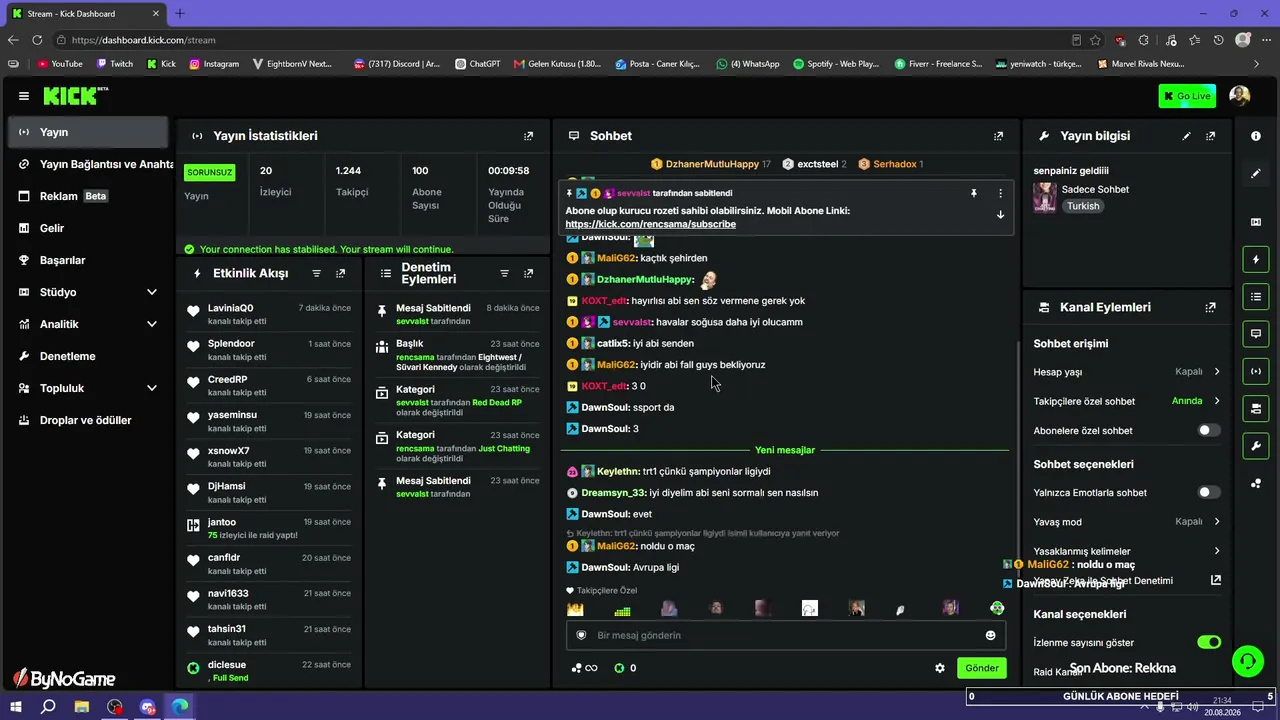1280x720 pixels.
Task: Open the emoji picker in chat
Action: pyautogui.click(x=991, y=635)
